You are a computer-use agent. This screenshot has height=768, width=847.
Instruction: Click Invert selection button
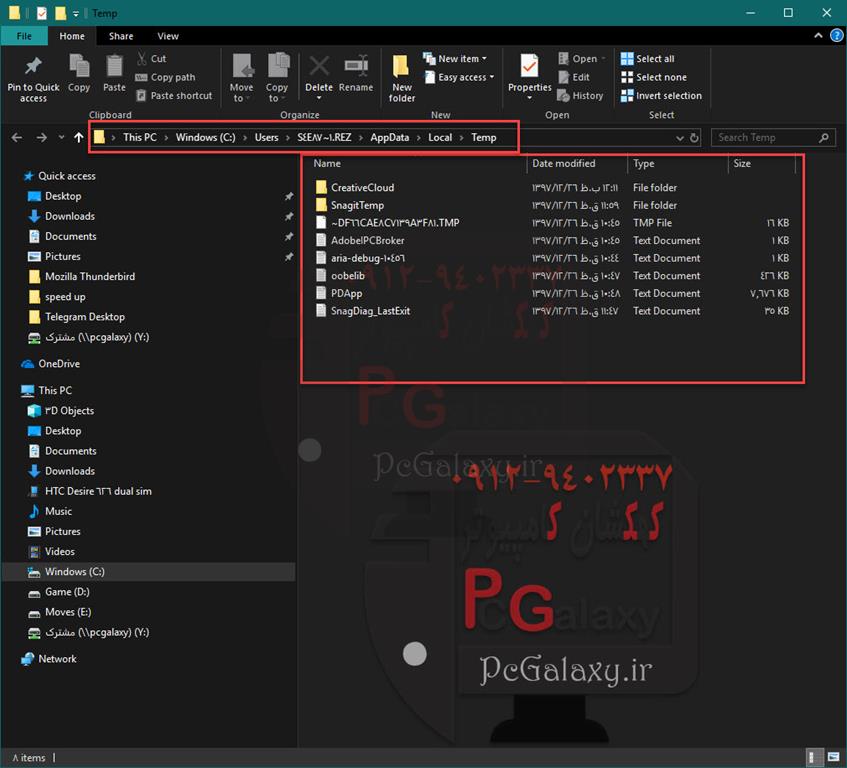point(661,96)
